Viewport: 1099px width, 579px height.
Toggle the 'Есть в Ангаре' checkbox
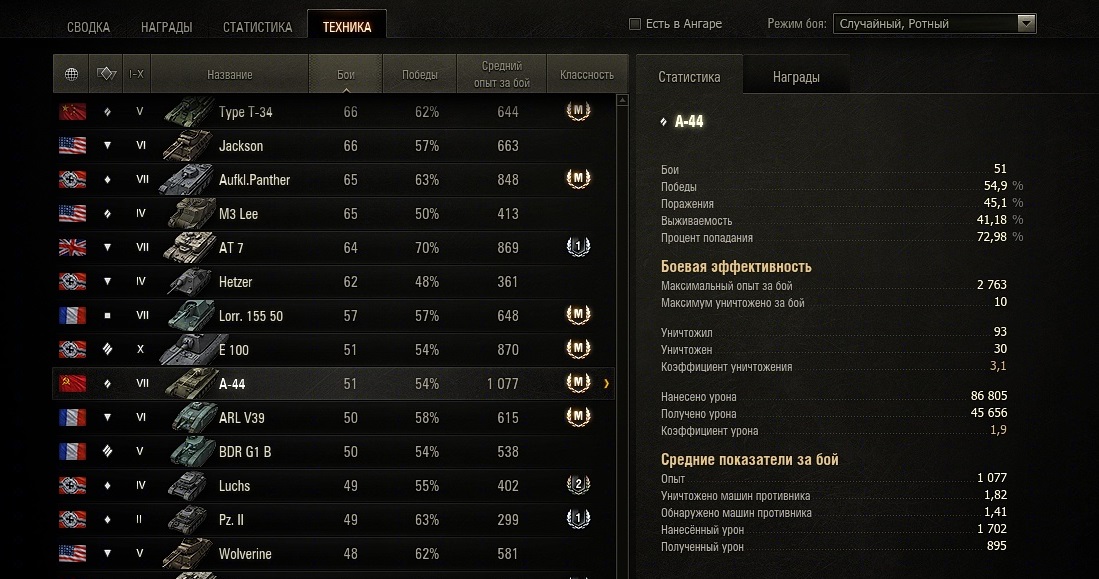click(635, 24)
